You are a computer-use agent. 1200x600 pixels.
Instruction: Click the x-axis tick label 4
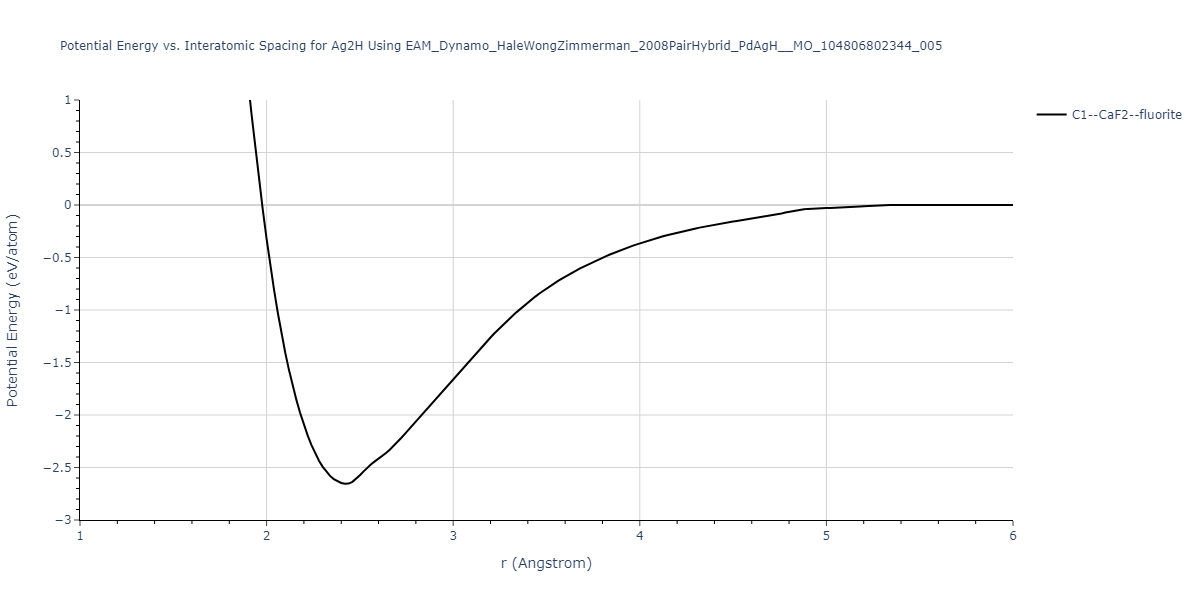tap(640, 536)
